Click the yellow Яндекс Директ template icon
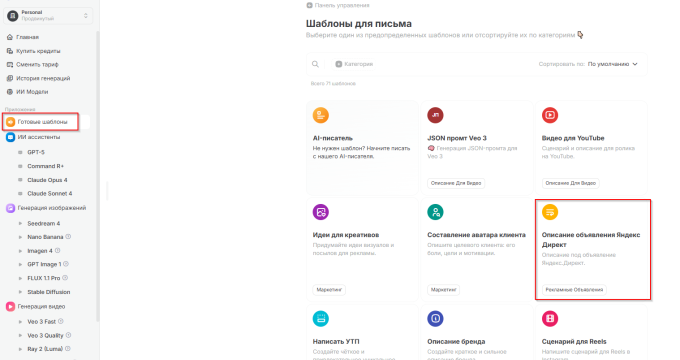680x360 pixels. click(550, 212)
